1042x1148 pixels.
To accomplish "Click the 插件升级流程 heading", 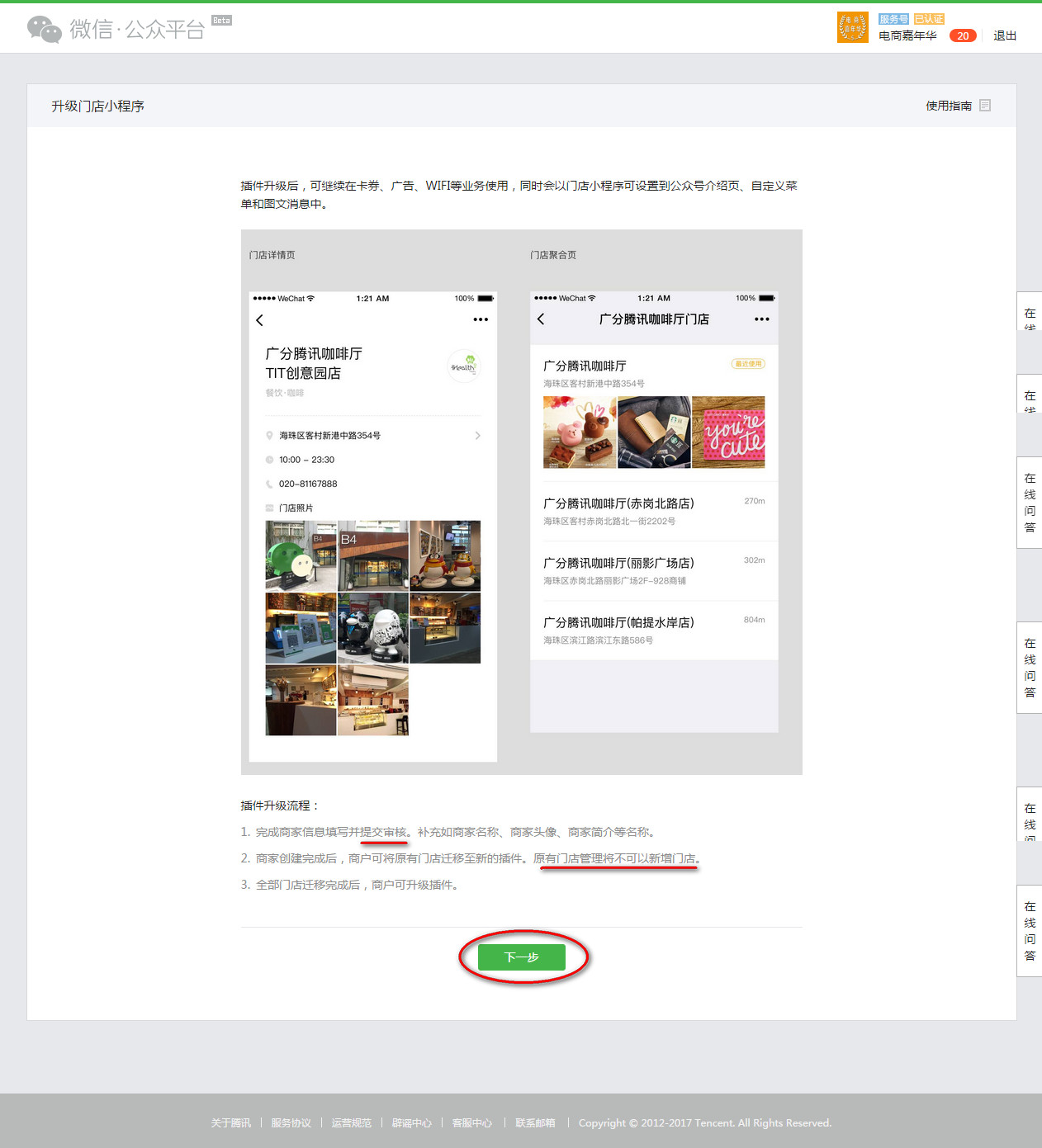I will point(280,805).
